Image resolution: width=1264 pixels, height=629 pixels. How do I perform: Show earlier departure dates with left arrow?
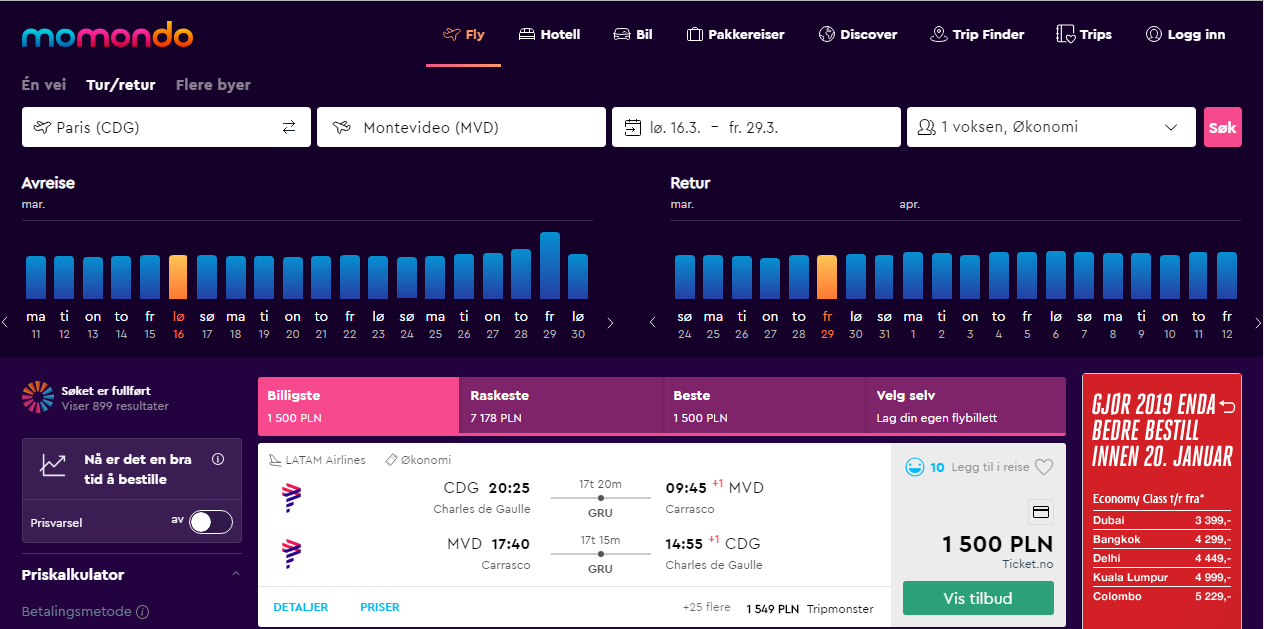click(x=5, y=323)
